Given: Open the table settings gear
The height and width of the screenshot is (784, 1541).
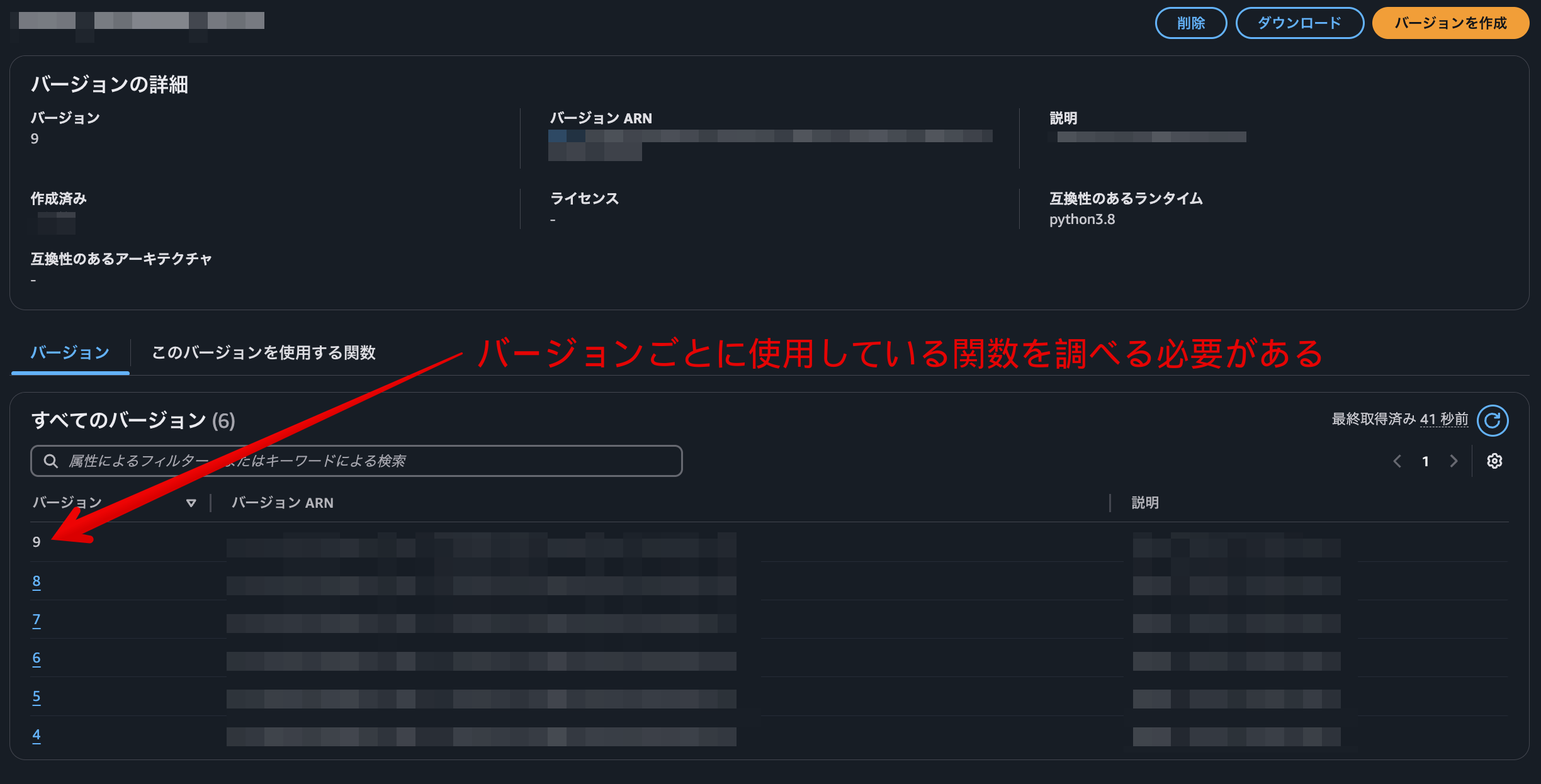Looking at the screenshot, I should pos(1494,461).
